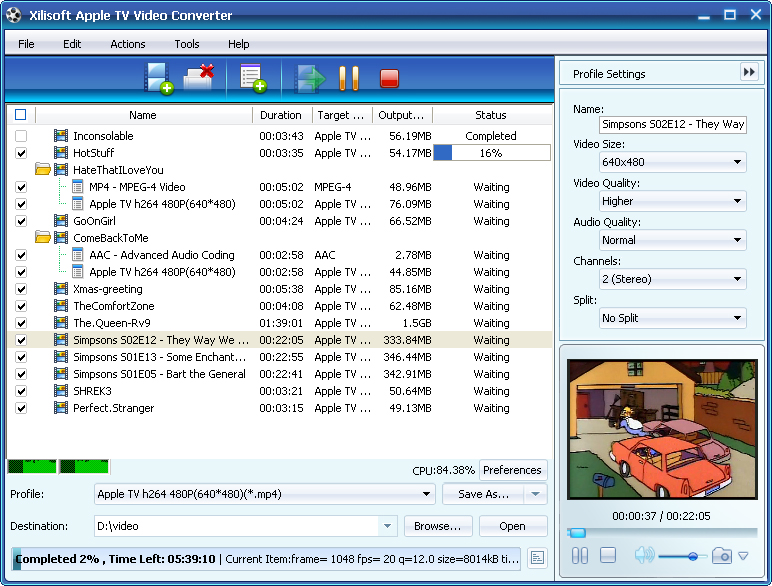Click the Open destination button

(512, 526)
